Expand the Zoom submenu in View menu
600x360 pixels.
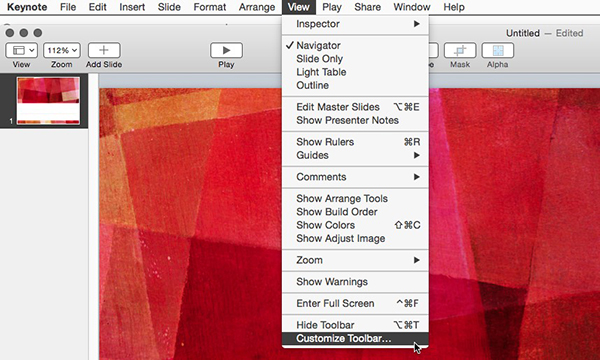[355, 260]
